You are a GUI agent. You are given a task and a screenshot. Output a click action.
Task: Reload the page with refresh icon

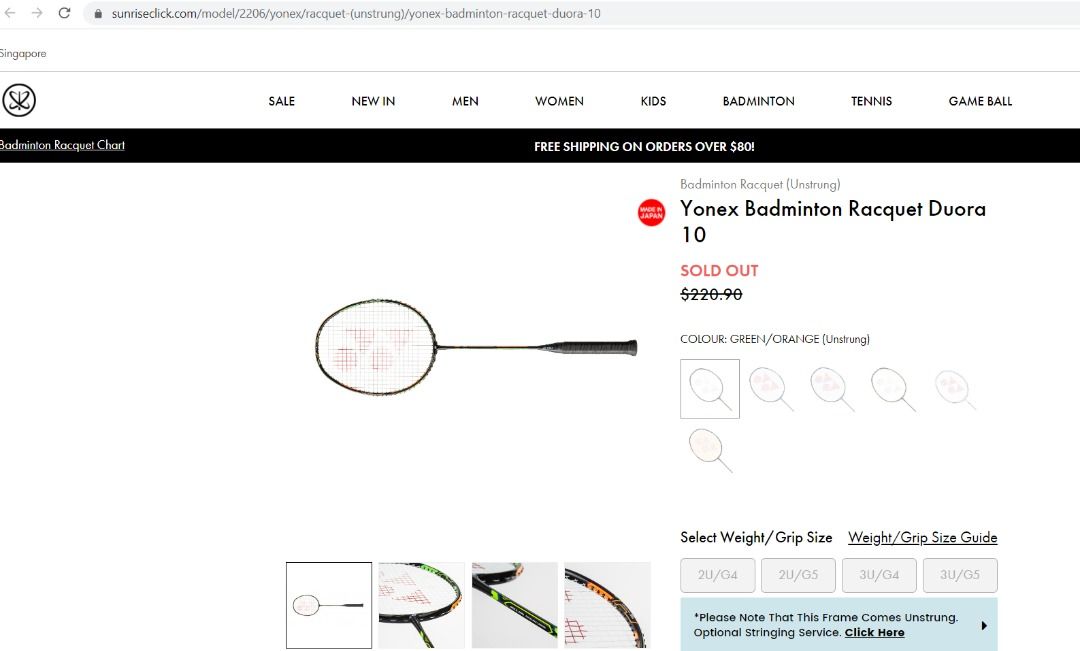[64, 13]
